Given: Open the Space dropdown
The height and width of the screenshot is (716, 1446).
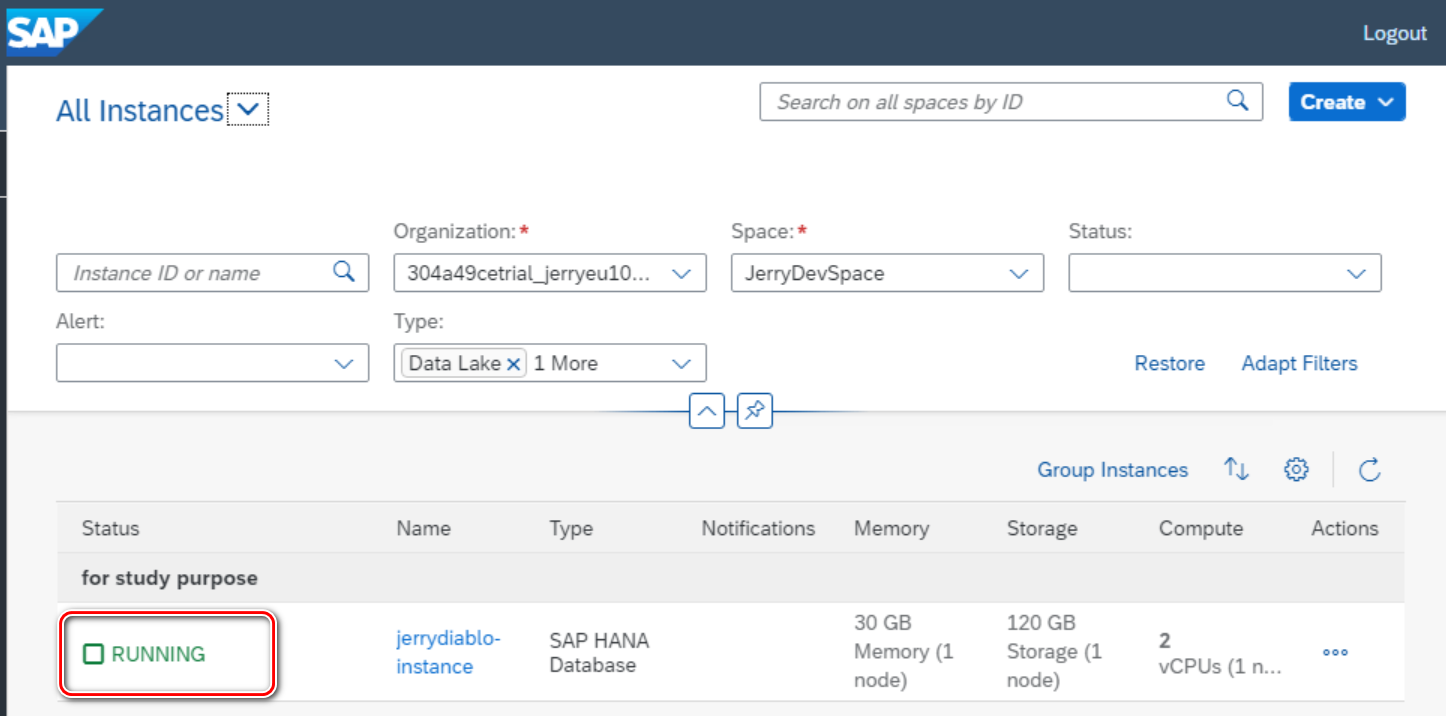Looking at the screenshot, I should 1019,273.
